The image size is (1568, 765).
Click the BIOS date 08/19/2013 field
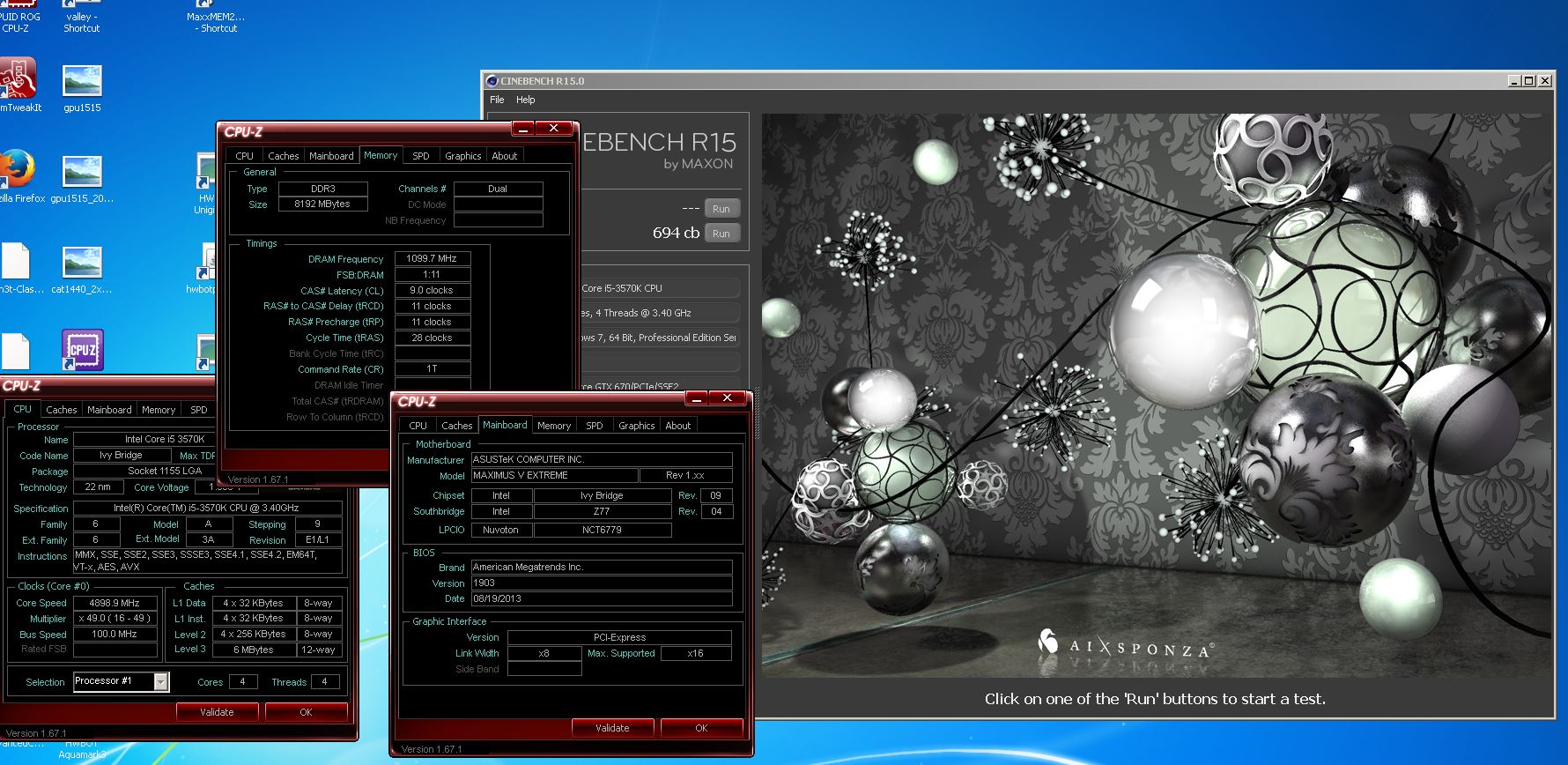(602, 598)
